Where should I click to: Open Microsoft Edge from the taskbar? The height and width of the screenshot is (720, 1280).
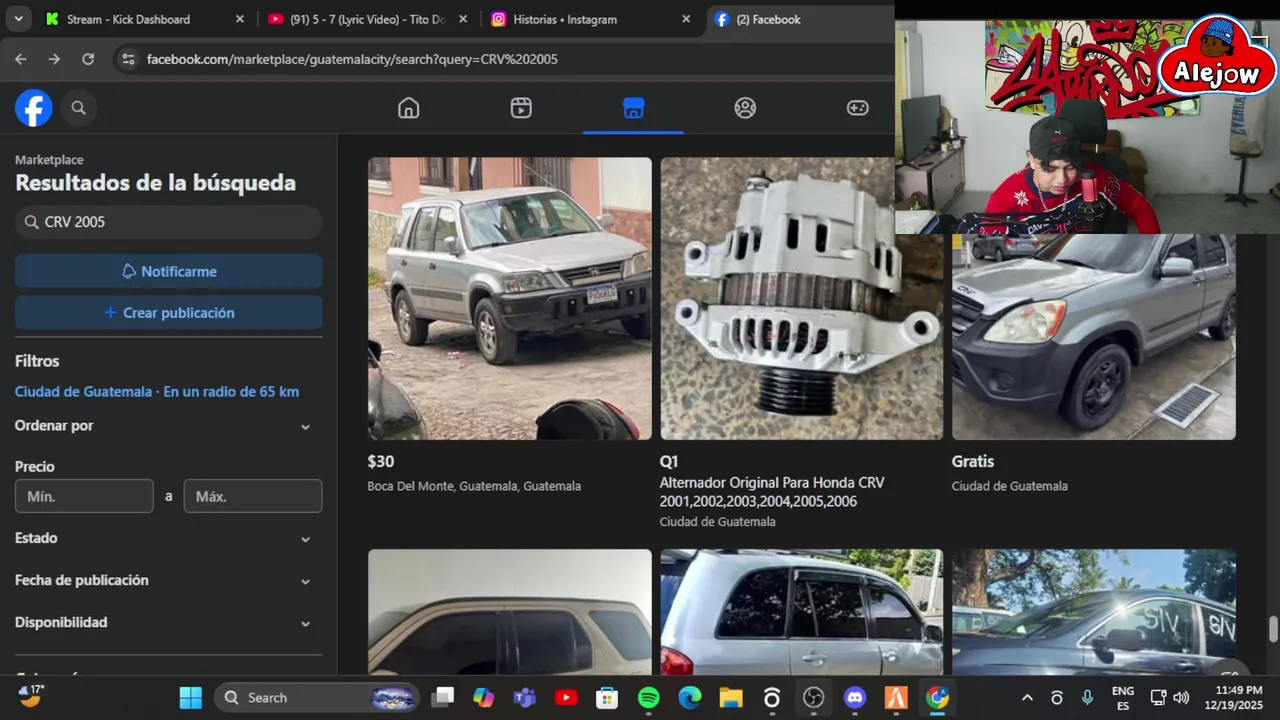[x=690, y=698]
